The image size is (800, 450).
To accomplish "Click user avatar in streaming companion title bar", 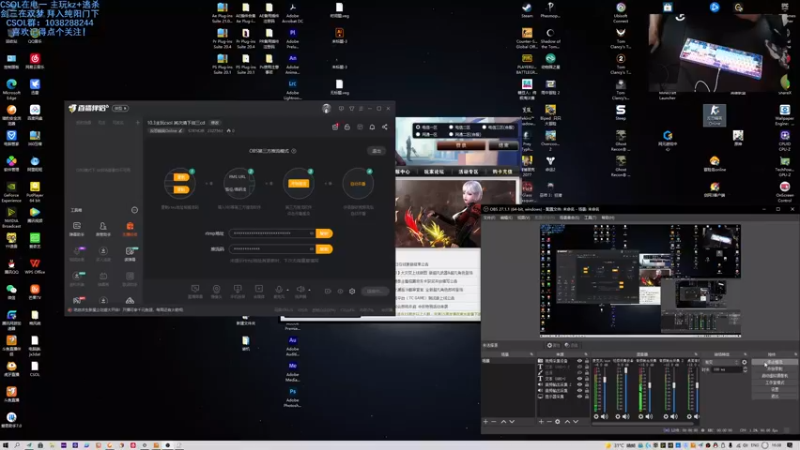I will tap(327, 108).
